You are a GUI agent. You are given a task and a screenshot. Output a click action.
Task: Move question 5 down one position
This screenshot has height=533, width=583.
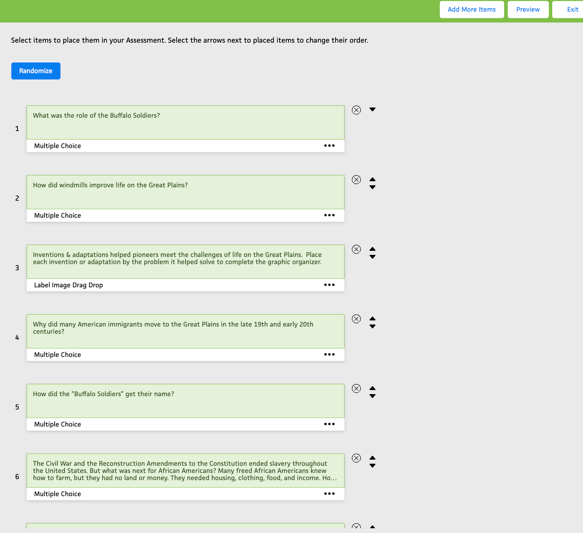pos(372,396)
